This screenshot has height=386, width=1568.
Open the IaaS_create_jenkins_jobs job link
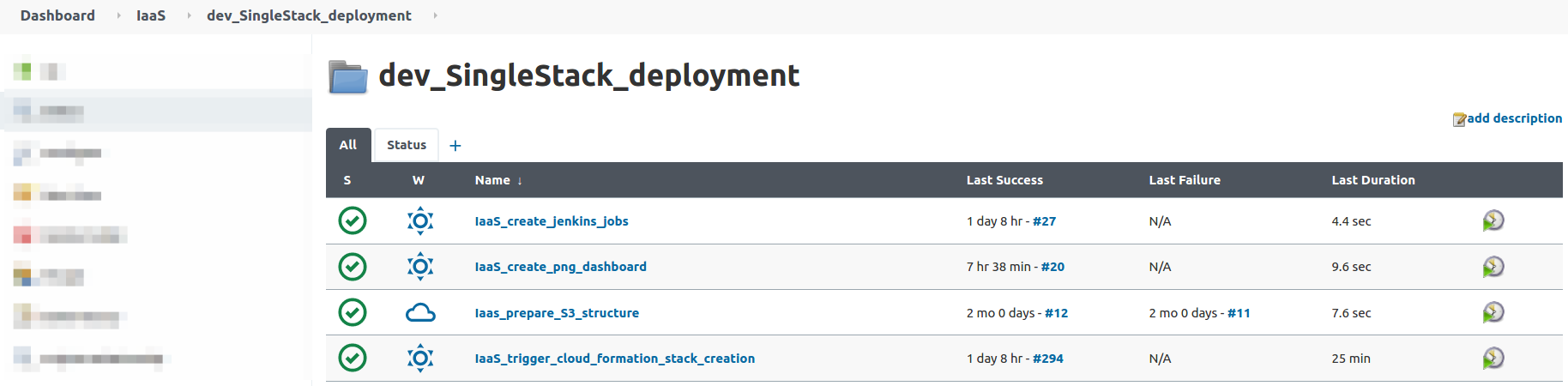click(x=551, y=221)
